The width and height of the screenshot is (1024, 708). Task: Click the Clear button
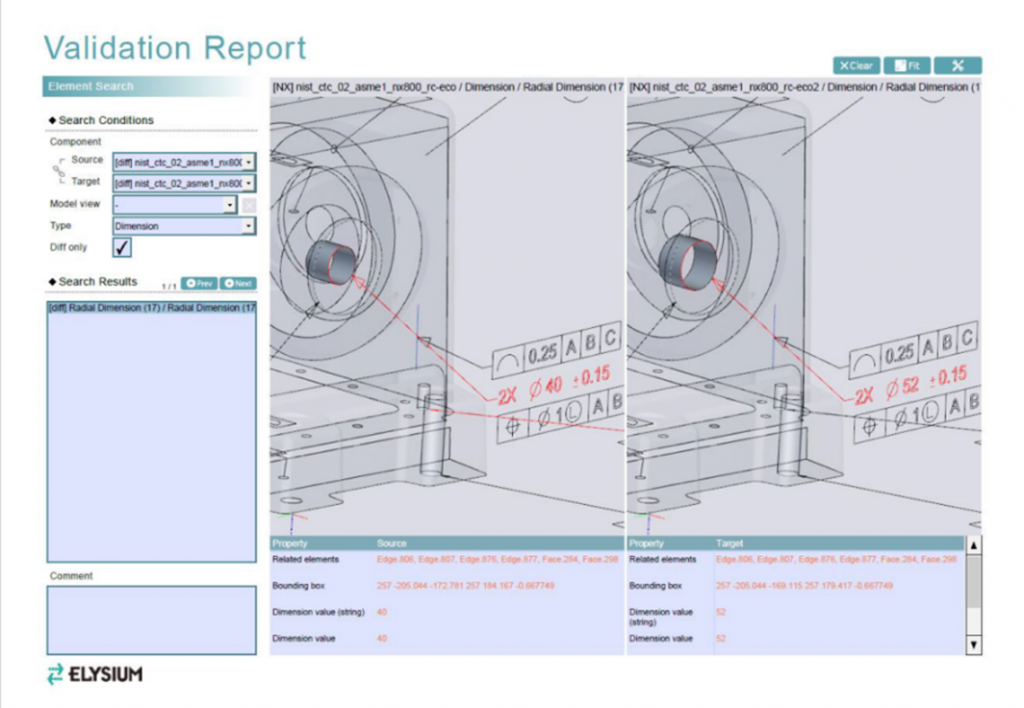856,66
